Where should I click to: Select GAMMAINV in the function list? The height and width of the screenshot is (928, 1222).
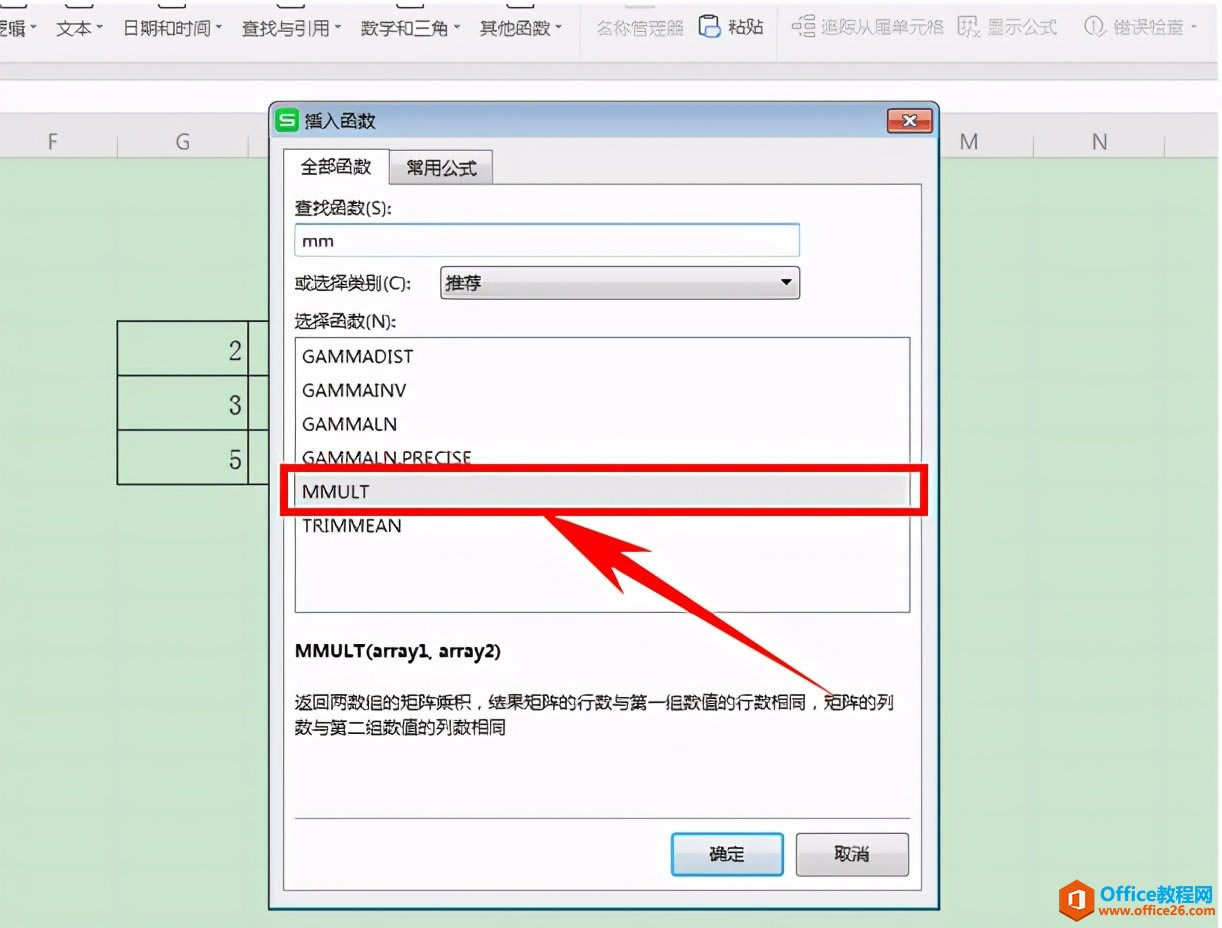pos(602,390)
